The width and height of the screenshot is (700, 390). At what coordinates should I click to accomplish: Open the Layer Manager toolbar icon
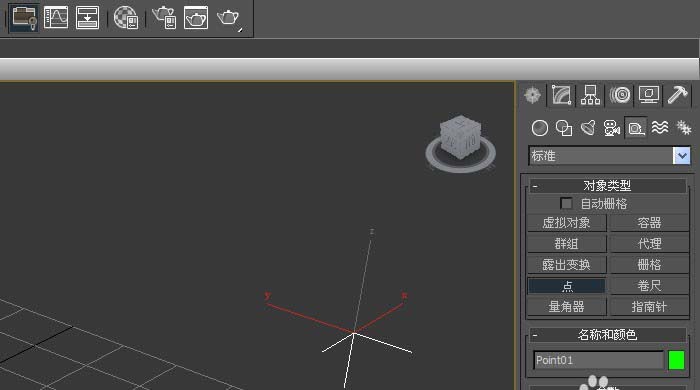(24, 17)
